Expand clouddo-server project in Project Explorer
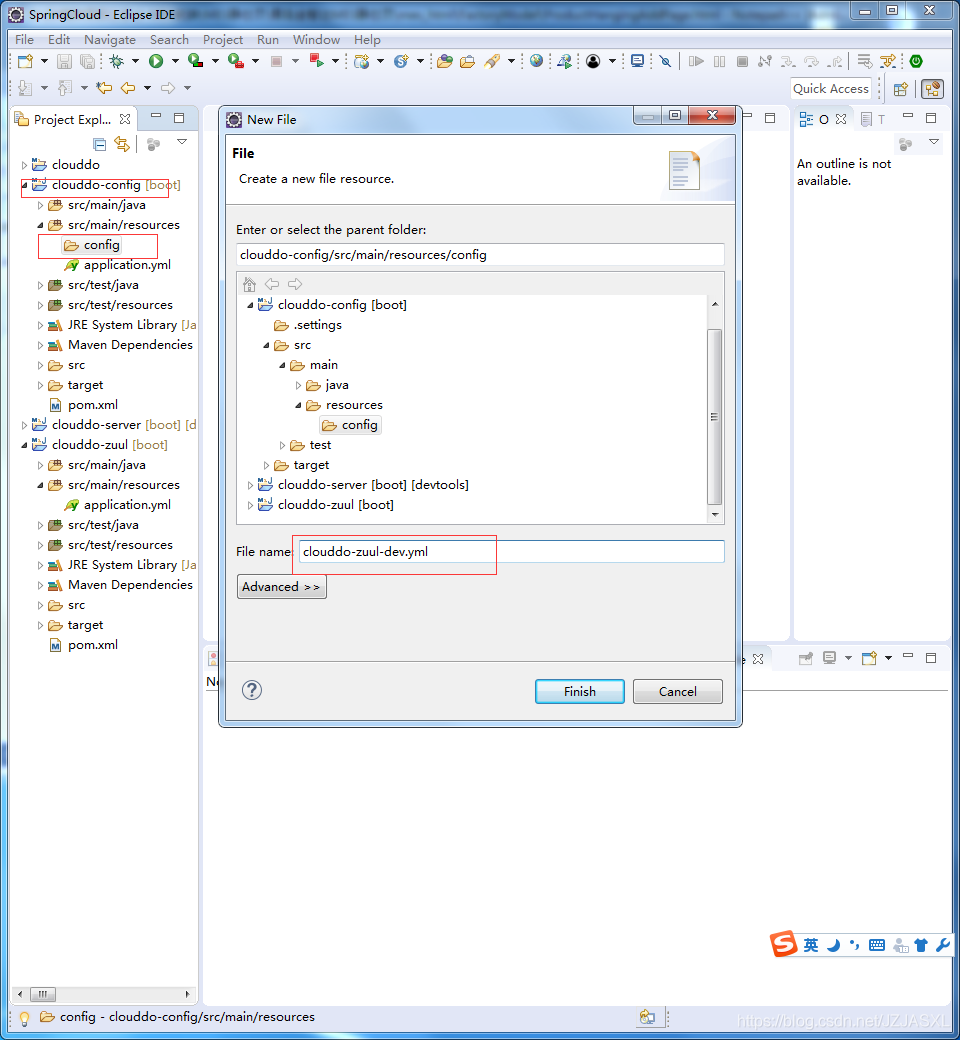 click(x=25, y=425)
